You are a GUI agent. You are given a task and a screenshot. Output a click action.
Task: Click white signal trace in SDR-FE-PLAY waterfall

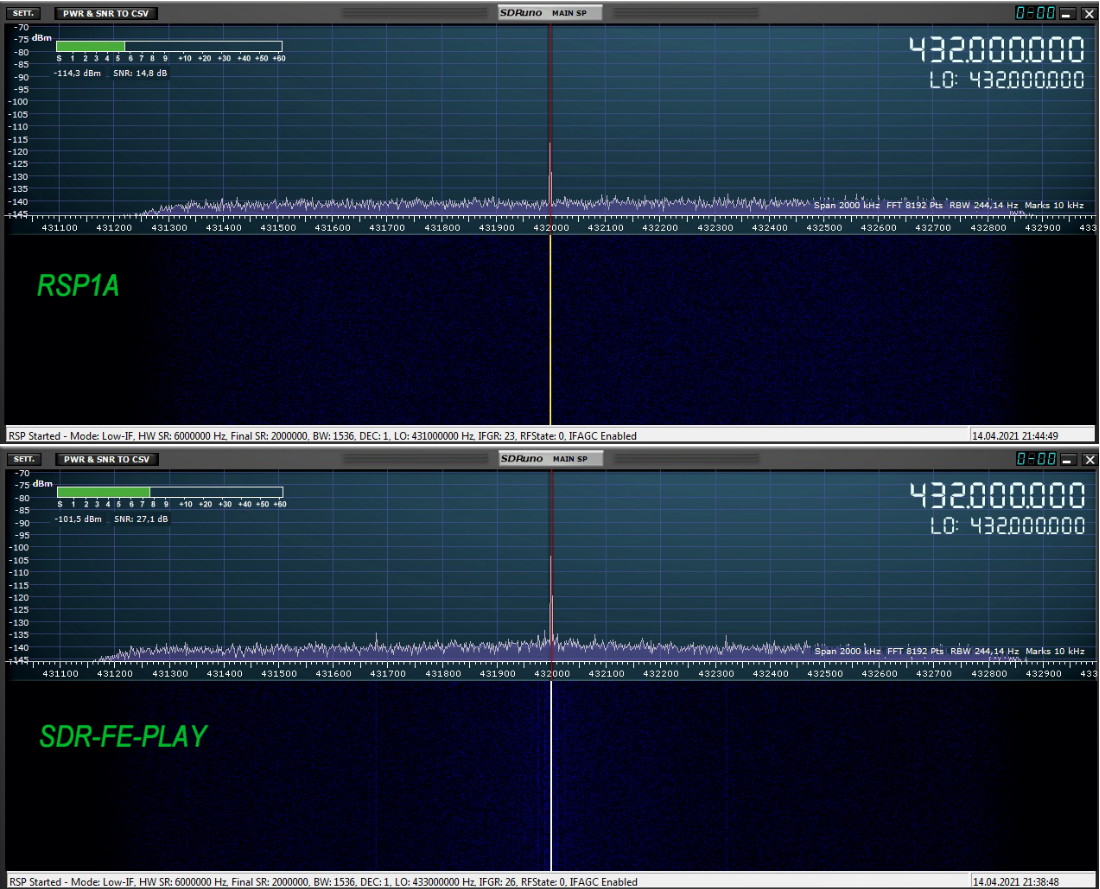pos(551,775)
